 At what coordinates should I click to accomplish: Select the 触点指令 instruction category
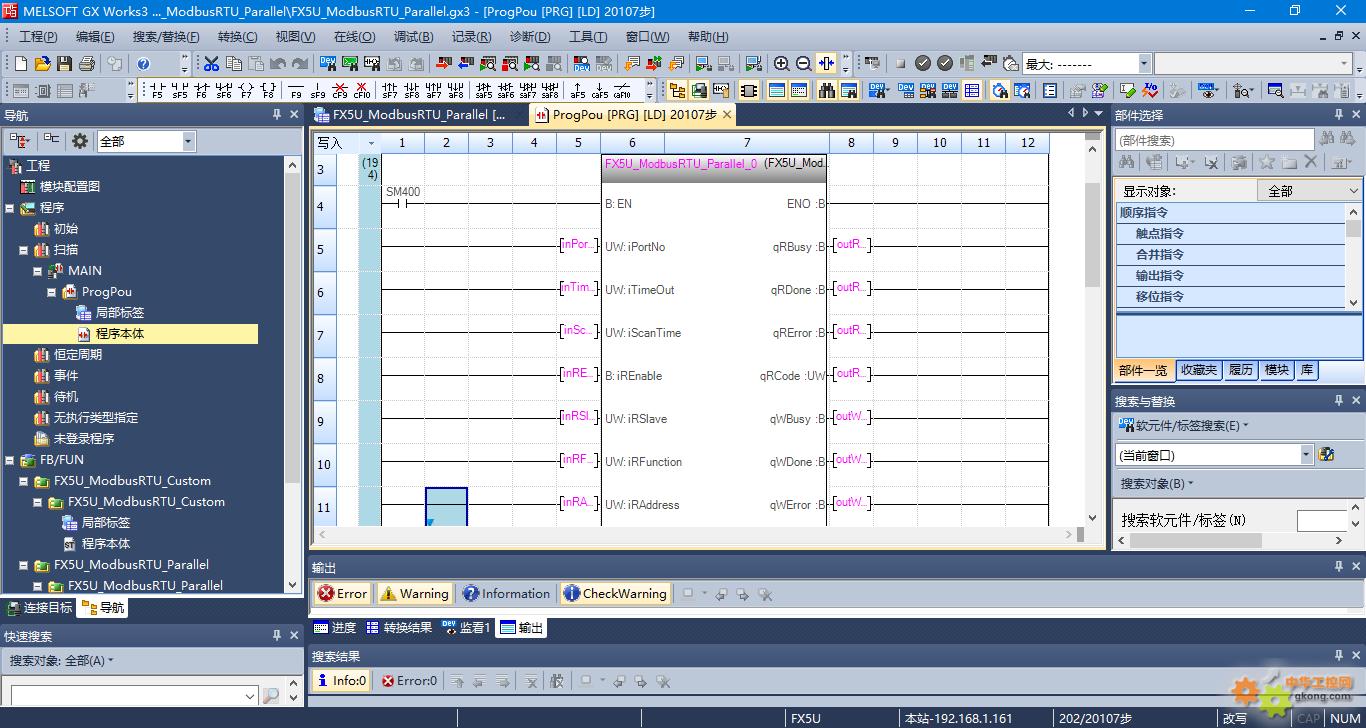pos(1159,233)
